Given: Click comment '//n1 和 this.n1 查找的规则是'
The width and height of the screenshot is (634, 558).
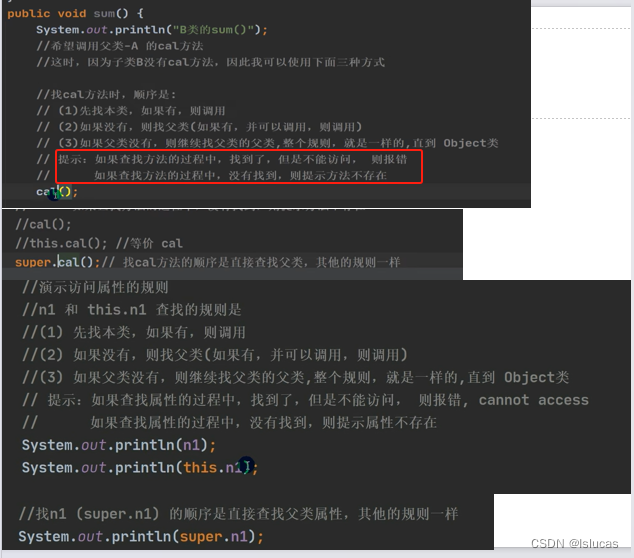Looking at the screenshot, I should [x=132, y=310].
